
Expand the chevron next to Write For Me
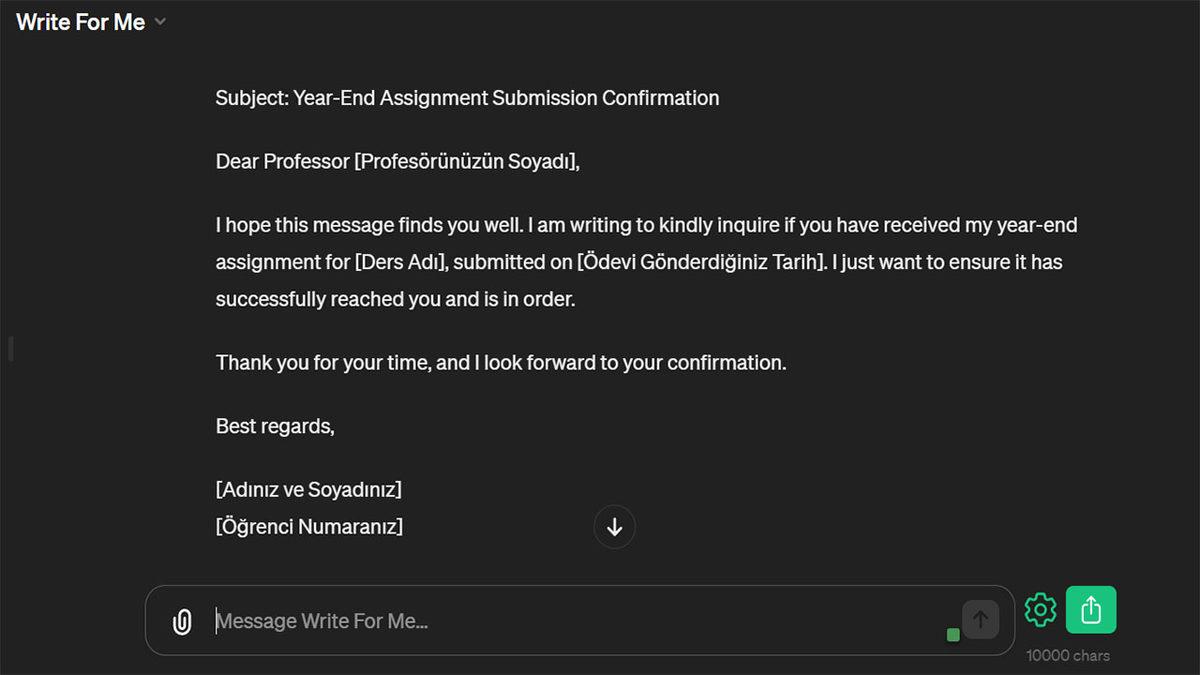pyautogui.click(x=161, y=22)
